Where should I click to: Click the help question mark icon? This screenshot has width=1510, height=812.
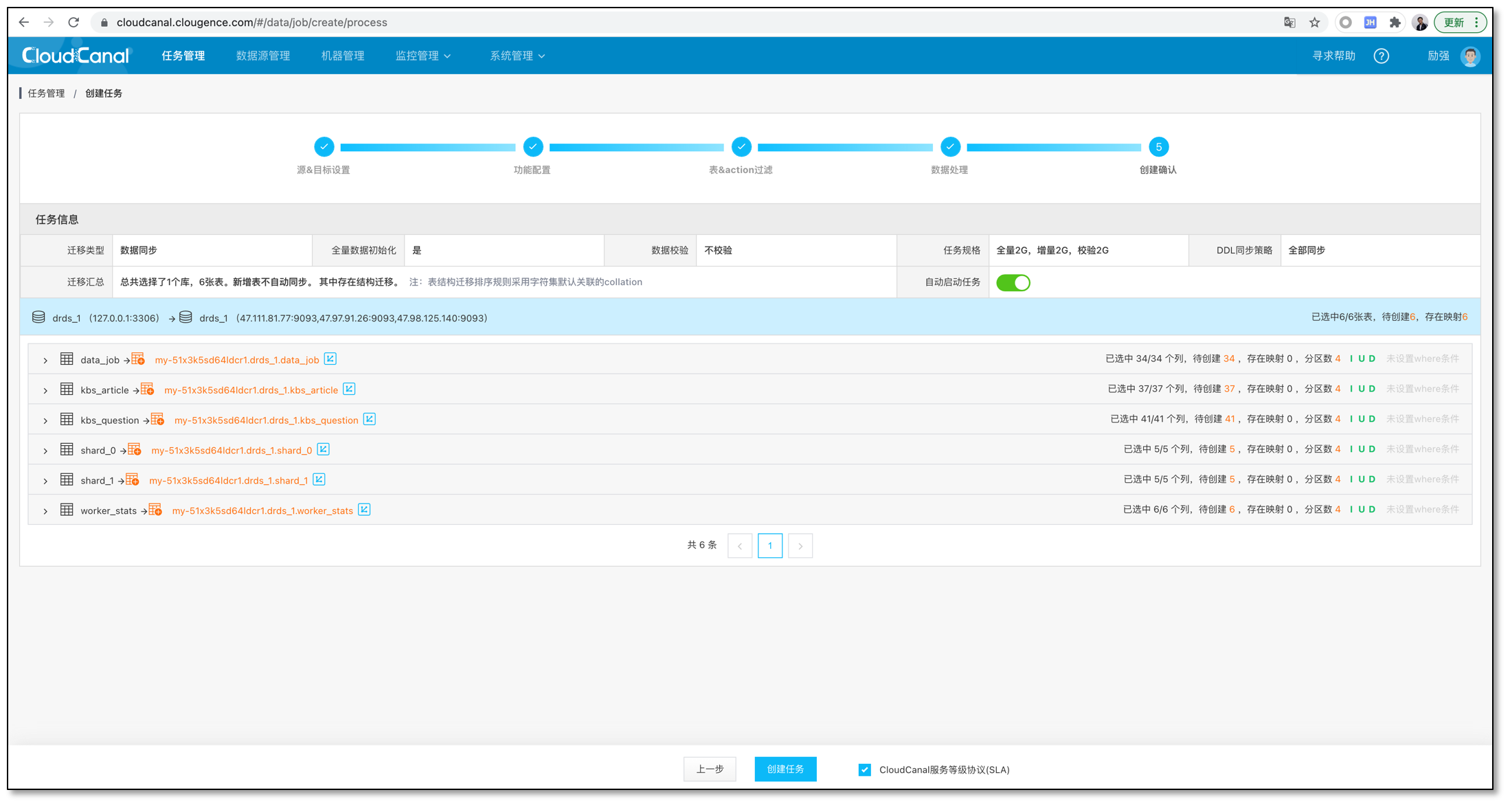[1381, 56]
